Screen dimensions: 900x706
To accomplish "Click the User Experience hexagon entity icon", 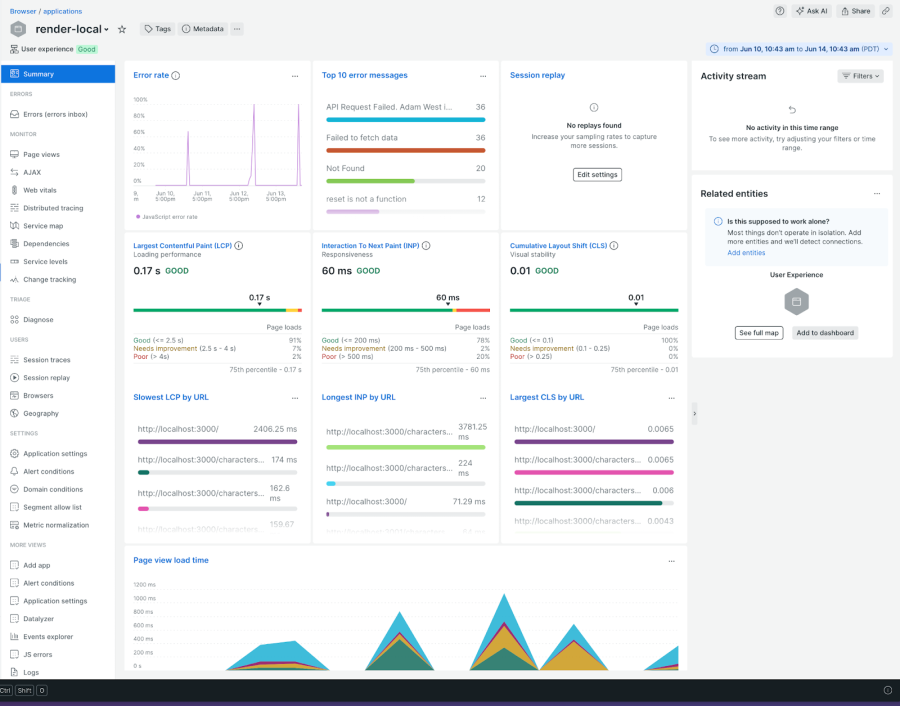I will click(x=797, y=301).
